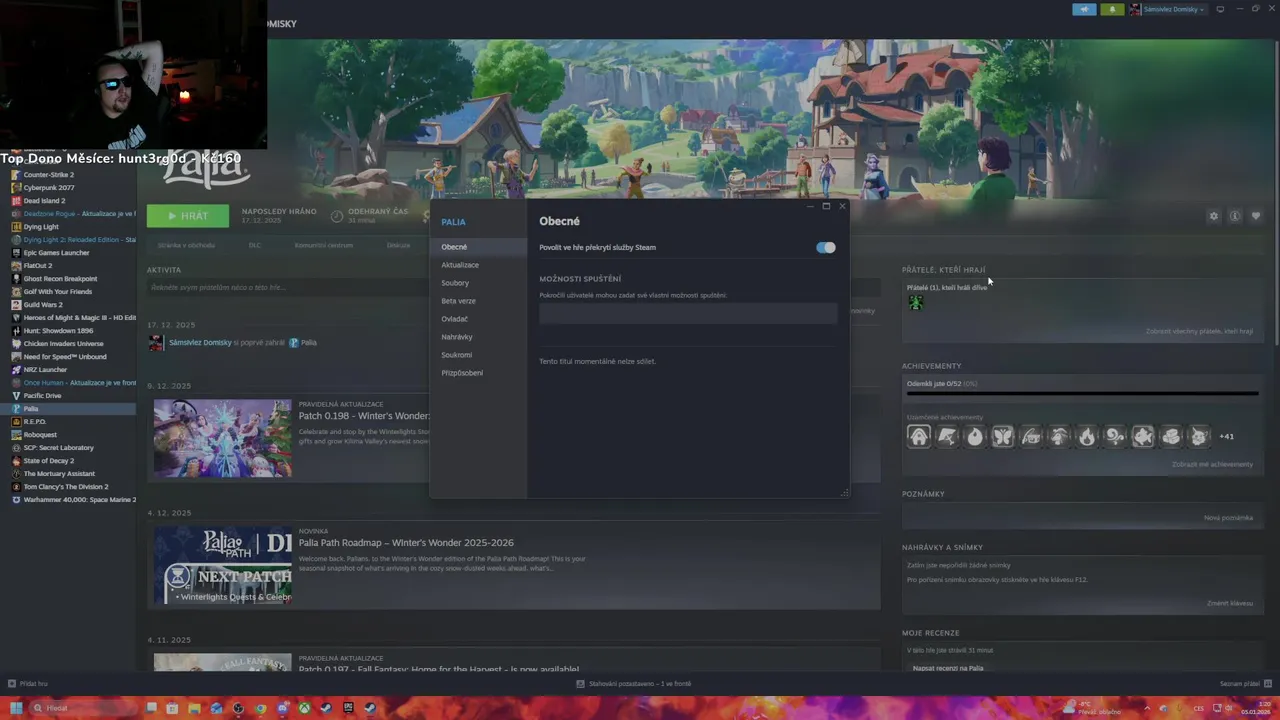Click Sámsivlez Domisky activity profile link
This screenshot has width=1280, height=720.
200,343
